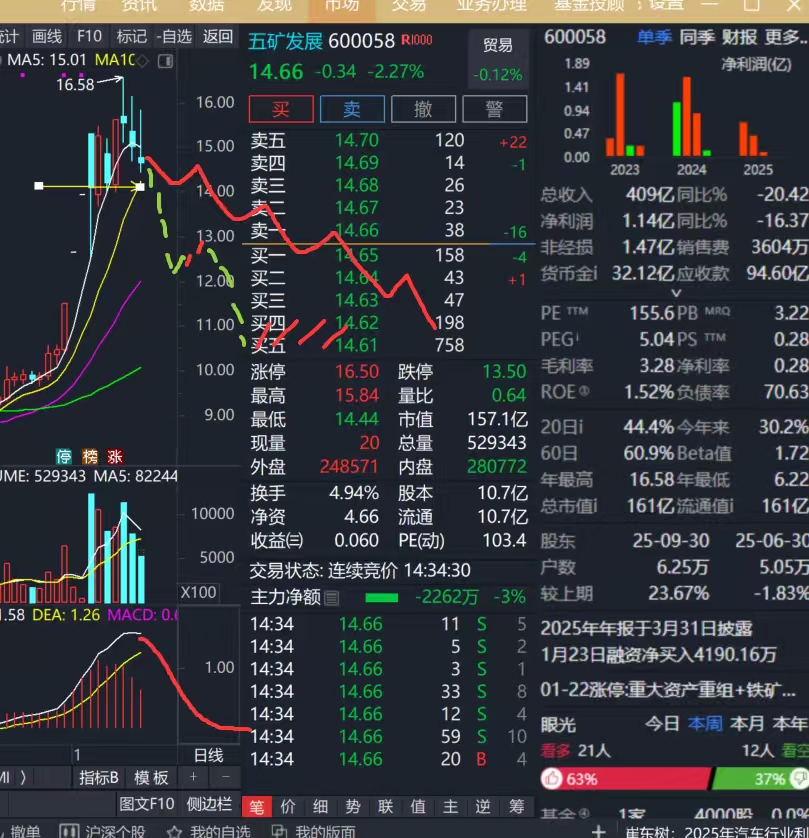Viewport: 809px width, 838px height.
Task: Click the minus zoom-out button near 模板
Action: click(225, 777)
